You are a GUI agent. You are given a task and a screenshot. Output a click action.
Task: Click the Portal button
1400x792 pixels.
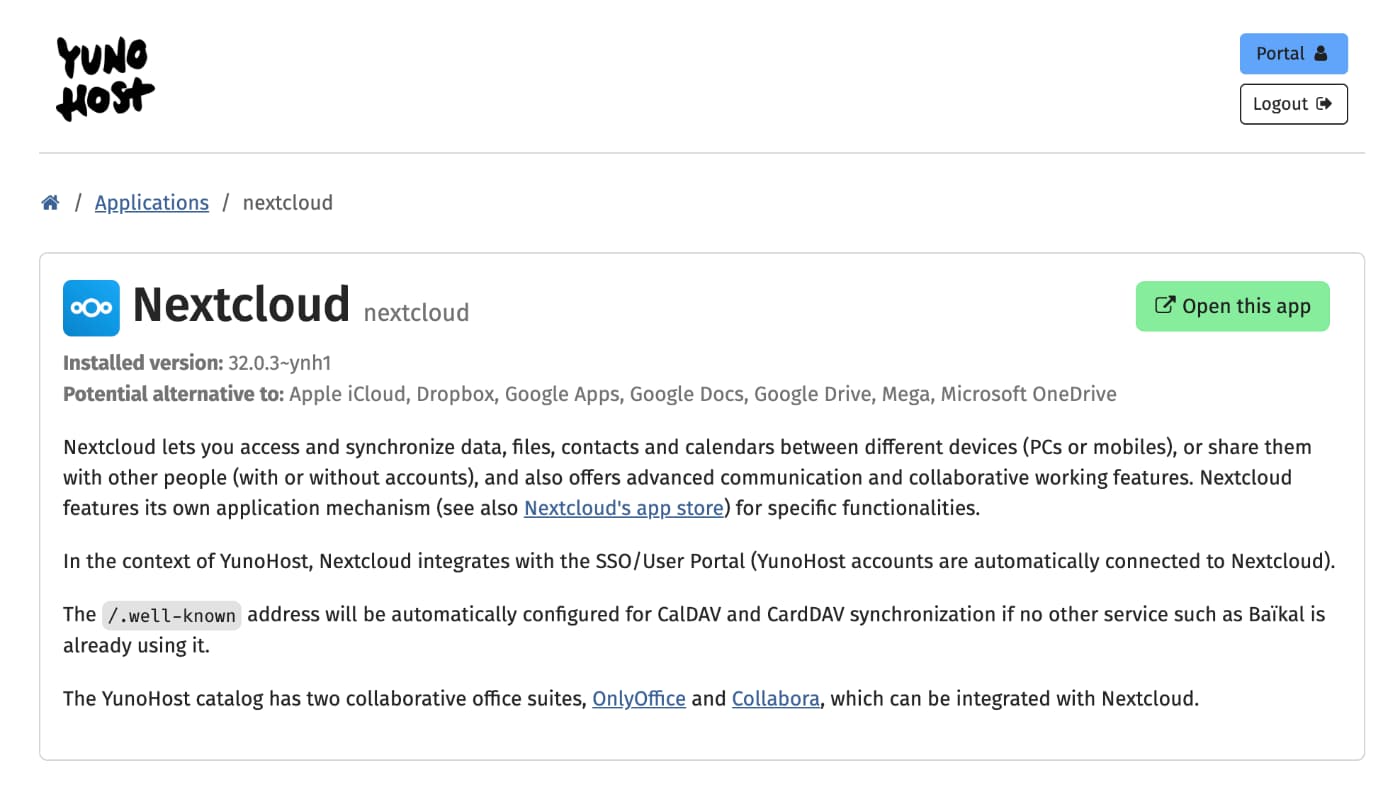pyautogui.click(x=1293, y=53)
